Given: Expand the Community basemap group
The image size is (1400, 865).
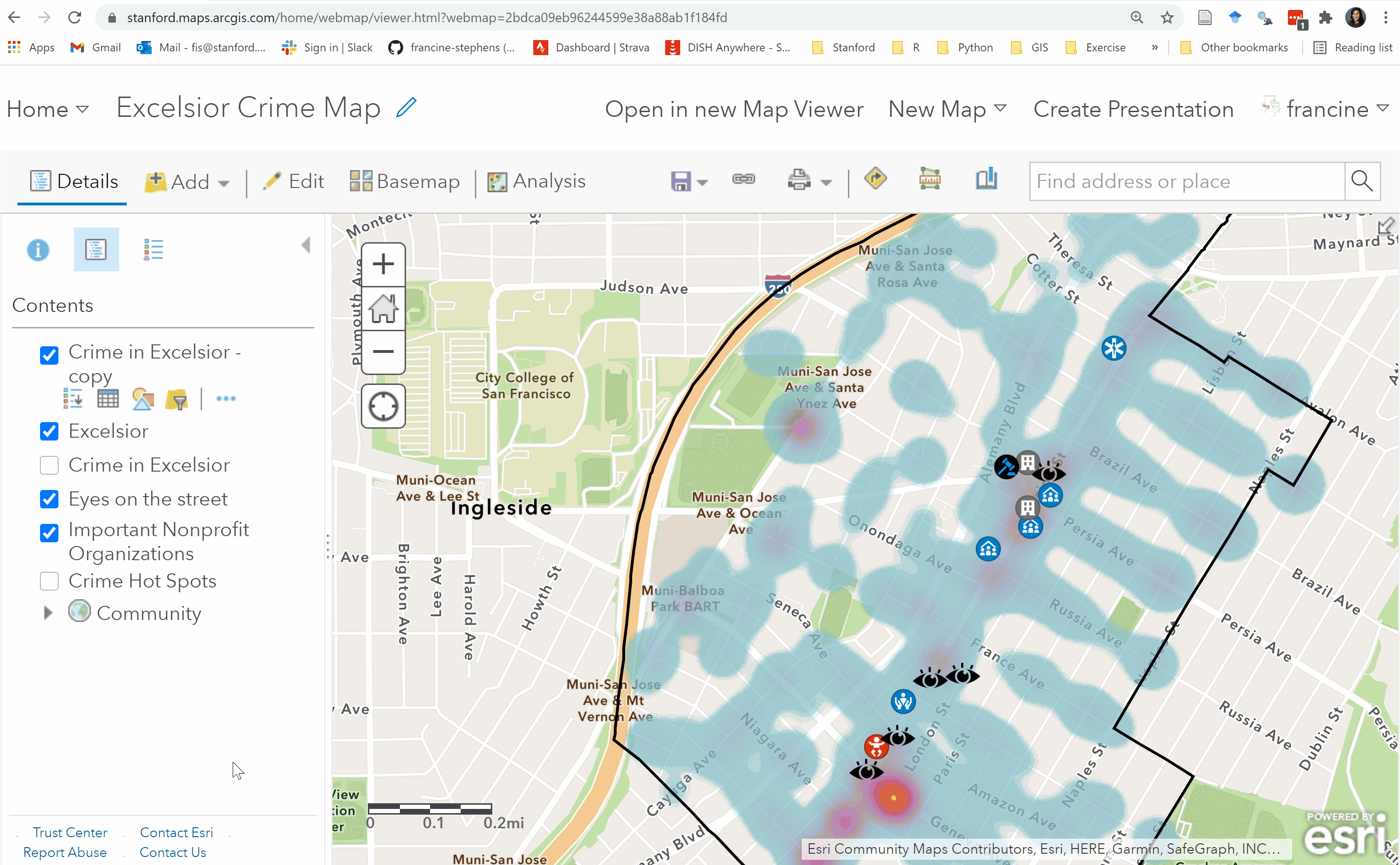Looking at the screenshot, I should [48, 613].
